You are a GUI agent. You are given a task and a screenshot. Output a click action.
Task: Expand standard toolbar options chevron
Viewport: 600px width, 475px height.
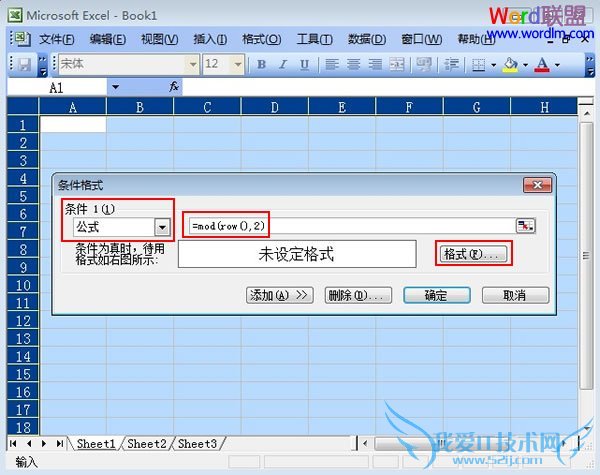pyautogui.click(x=43, y=65)
